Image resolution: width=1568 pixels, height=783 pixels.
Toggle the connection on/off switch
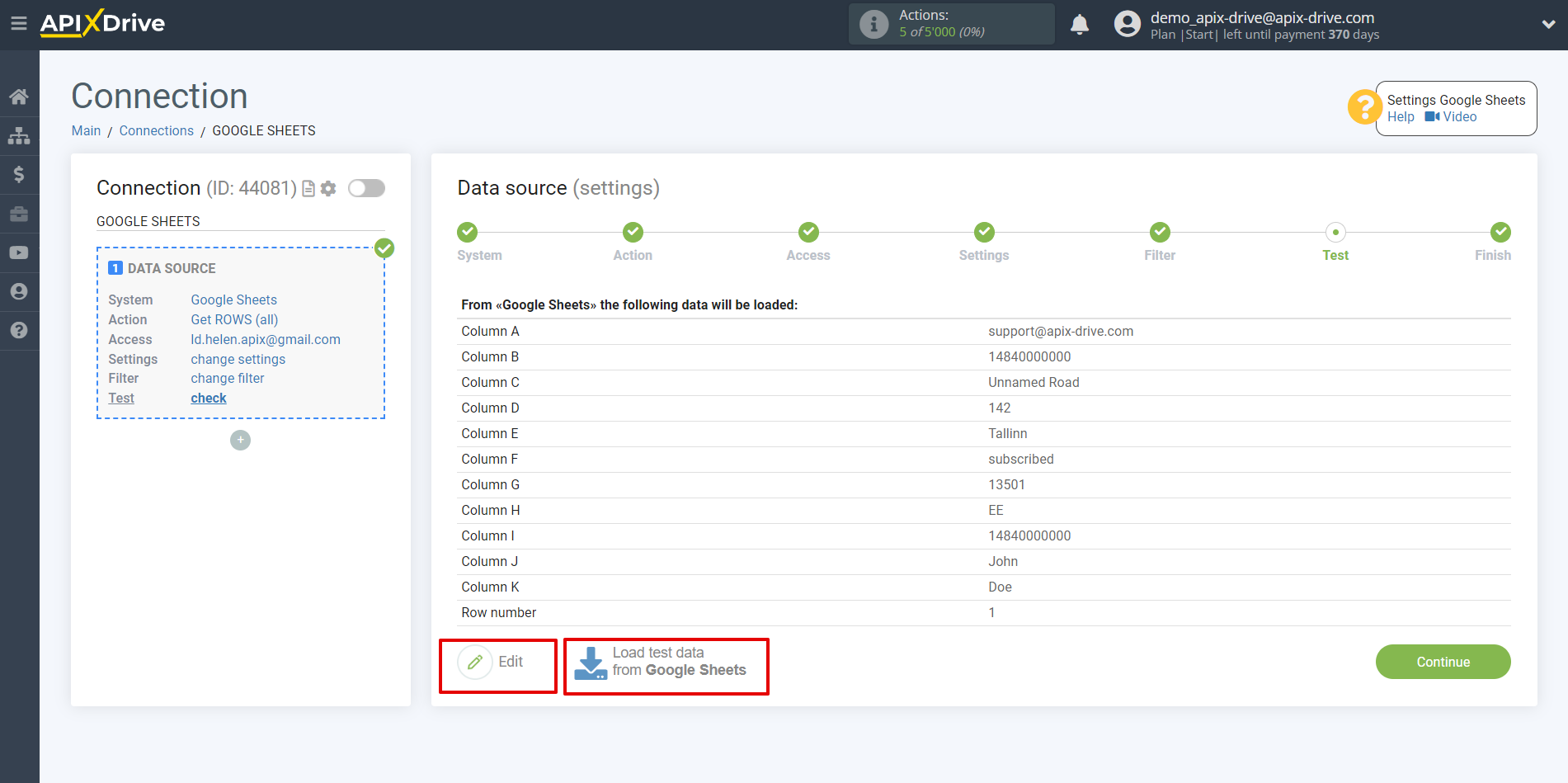[366, 188]
